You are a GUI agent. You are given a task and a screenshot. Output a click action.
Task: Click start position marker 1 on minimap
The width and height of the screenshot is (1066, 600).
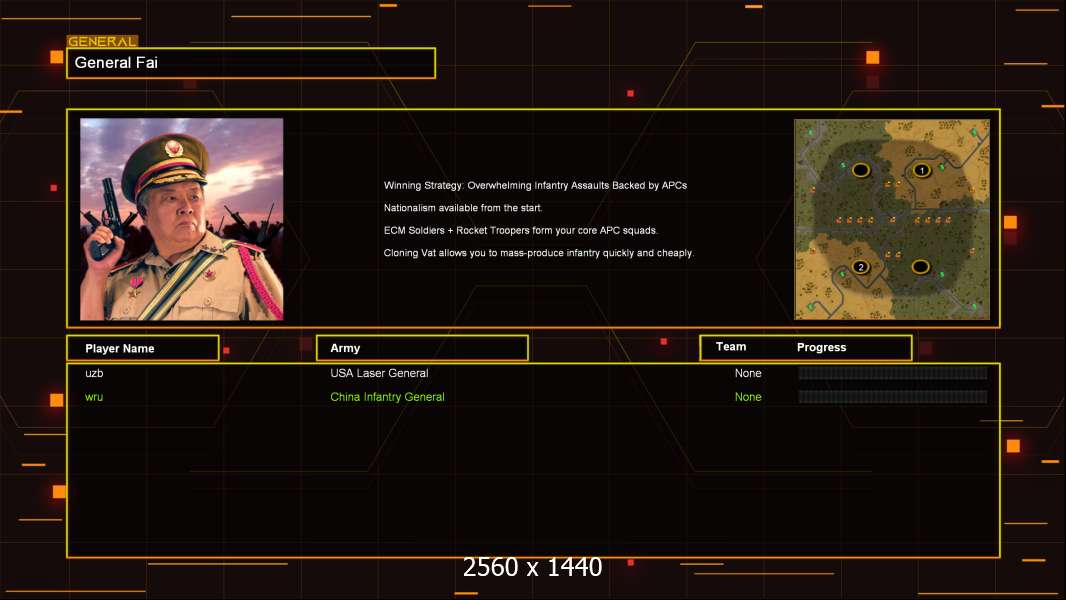tap(922, 171)
